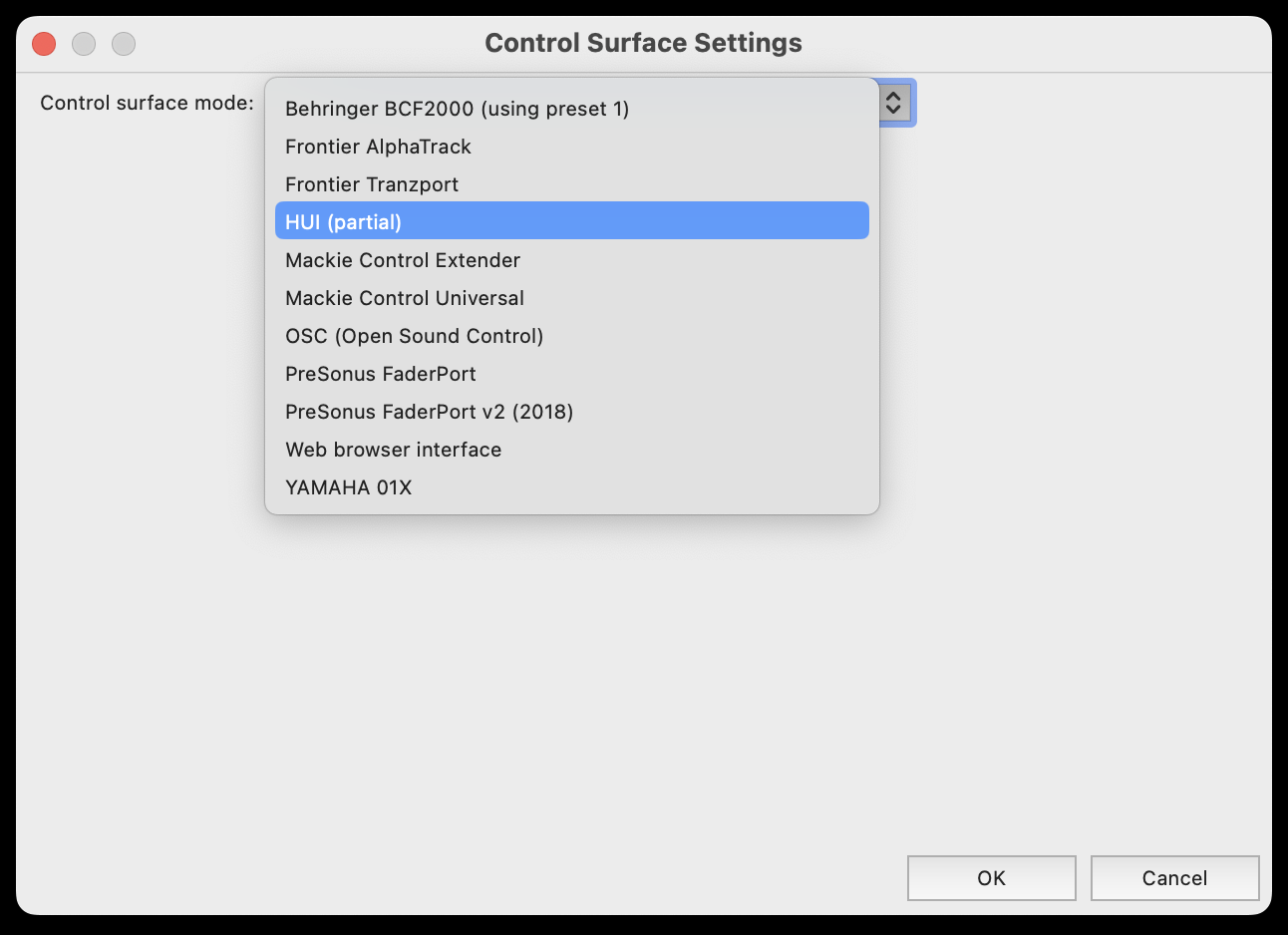Image resolution: width=1288 pixels, height=935 pixels.
Task: Close the Control Surface Settings window
Action: point(44,44)
